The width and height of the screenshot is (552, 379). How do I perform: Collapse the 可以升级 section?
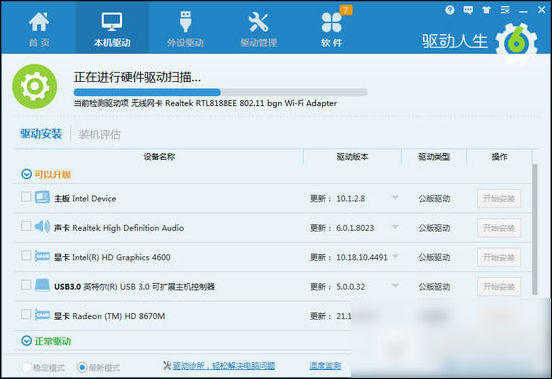click(x=26, y=174)
